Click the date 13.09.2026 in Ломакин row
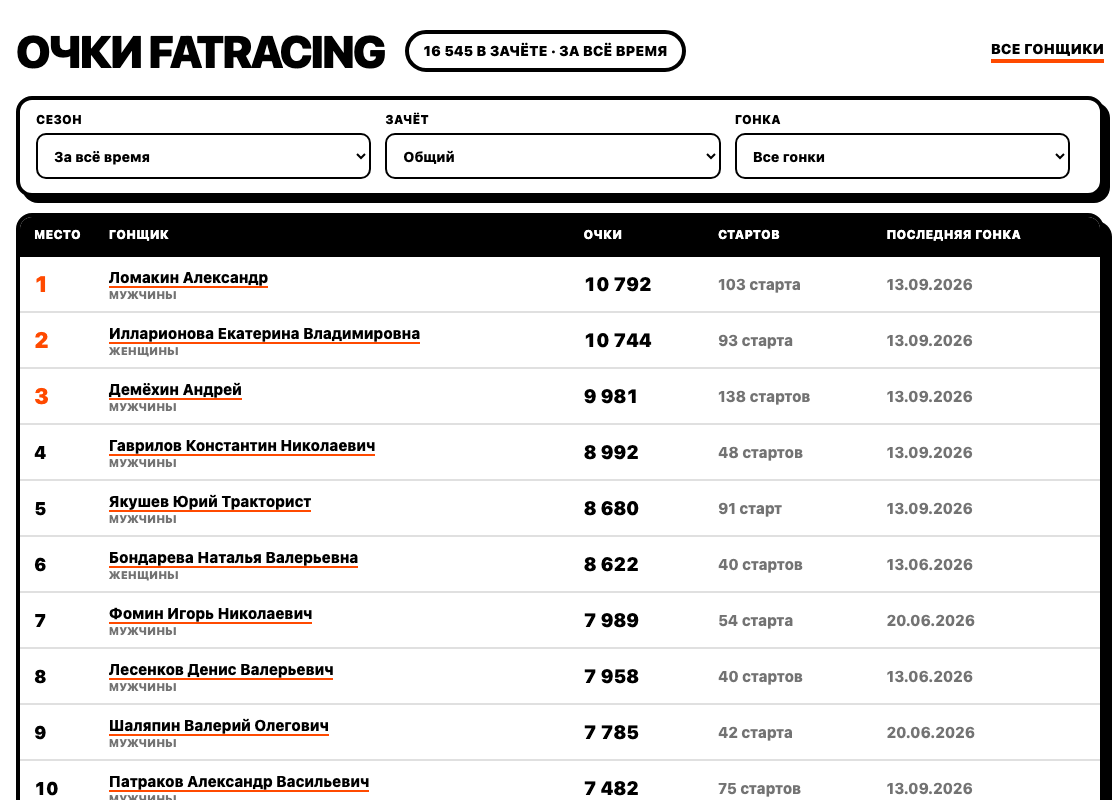This screenshot has width=1120, height=800. point(929,284)
